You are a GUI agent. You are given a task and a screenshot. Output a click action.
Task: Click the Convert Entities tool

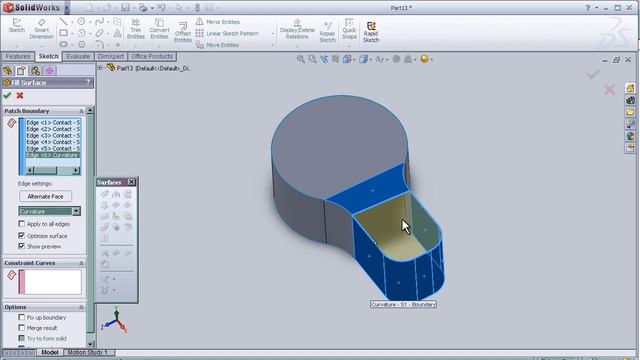click(159, 29)
